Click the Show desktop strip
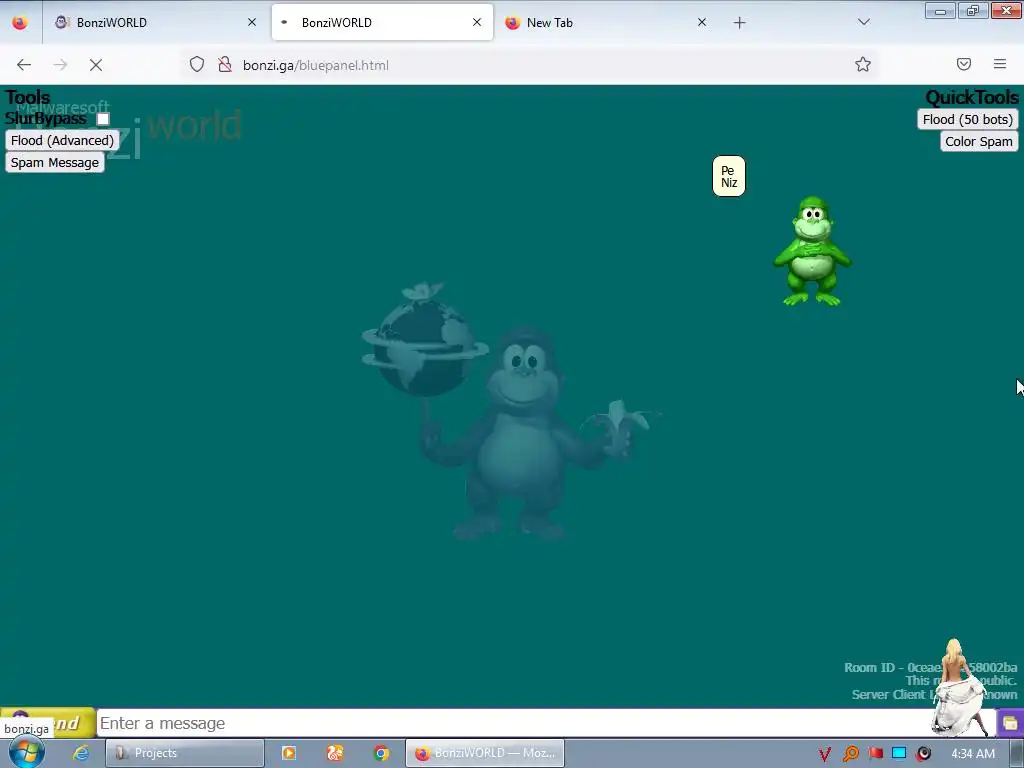The height and width of the screenshot is (768, 1024). [1017, 753]
